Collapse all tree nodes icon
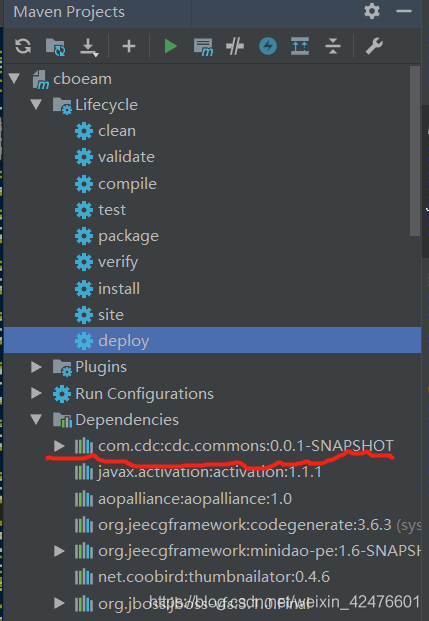Image resolution: width=429 pixels, height=621 pixels. pyautogui.click(x=333, y=46)
